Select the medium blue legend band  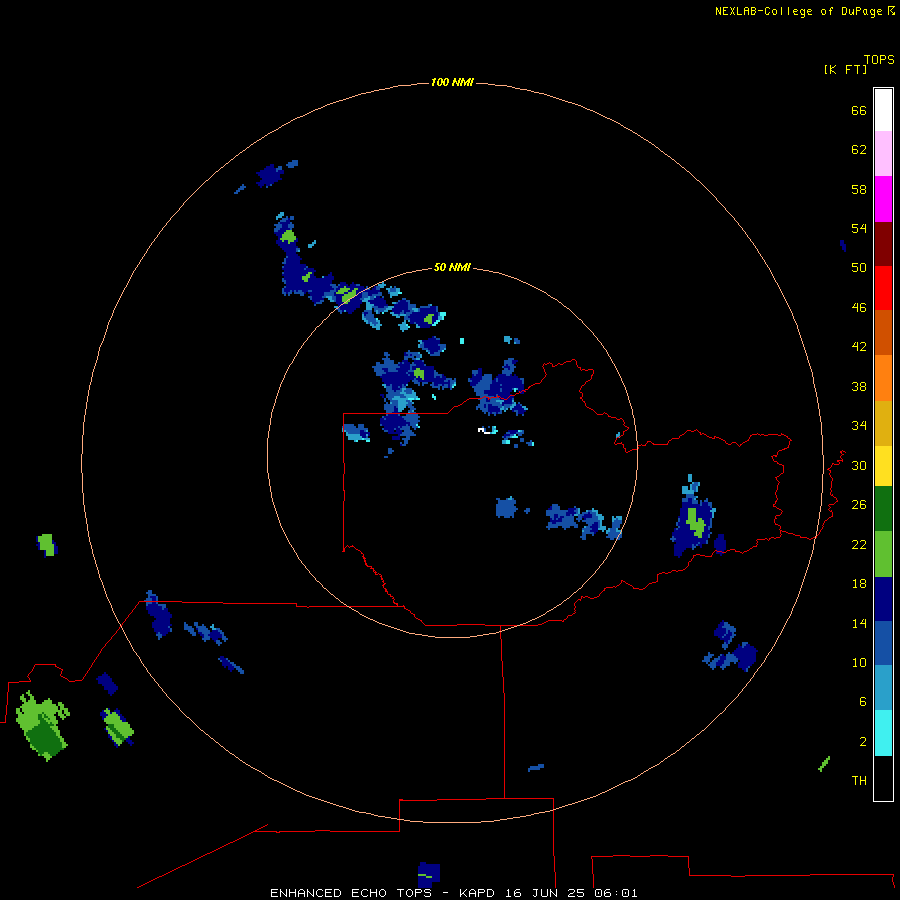tap(883, 643)
